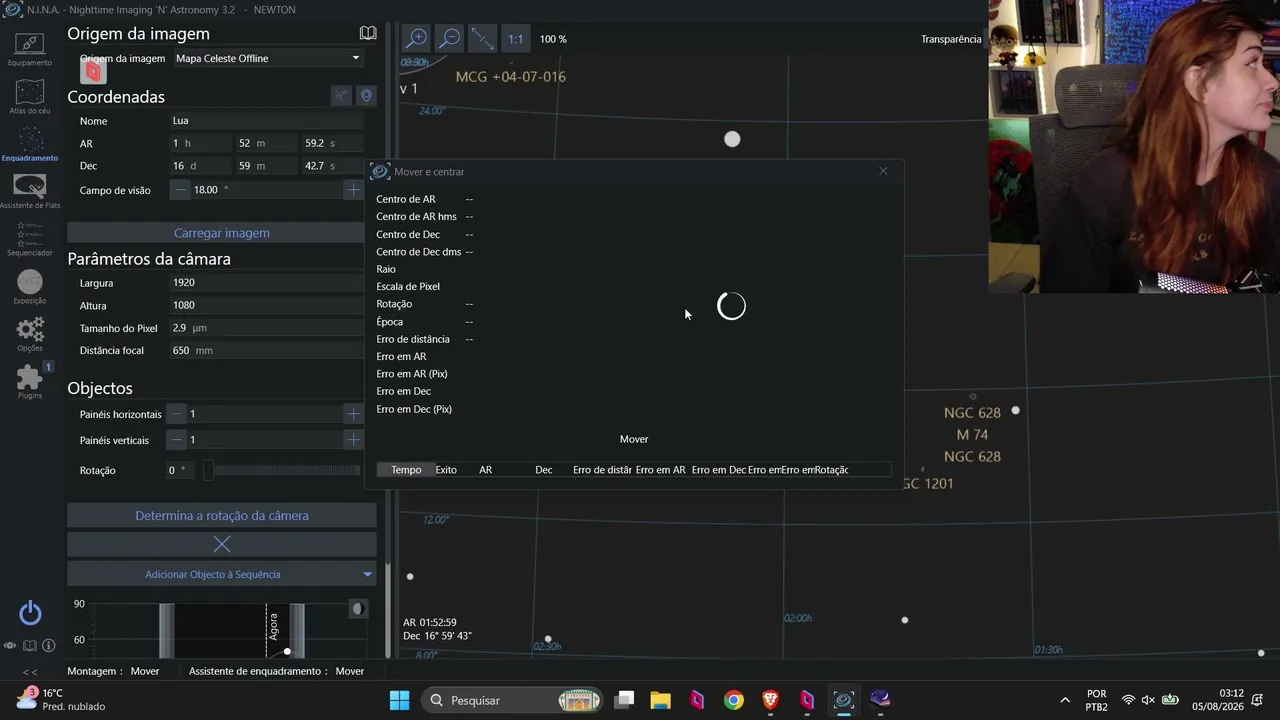Click the fit-to-view diagonal arrow icon
Viewport: 1280px width, 720px height.
(483, 39)
